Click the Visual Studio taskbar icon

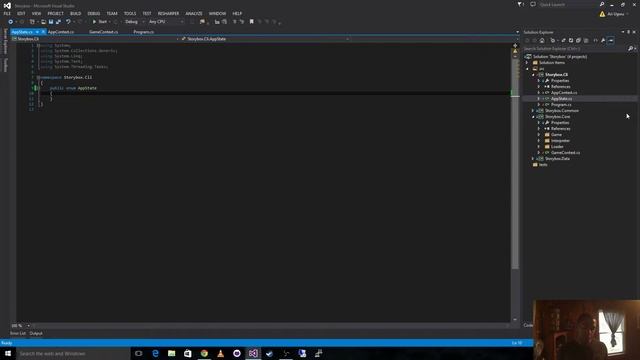pyautogui.click(x=253, y=353)
